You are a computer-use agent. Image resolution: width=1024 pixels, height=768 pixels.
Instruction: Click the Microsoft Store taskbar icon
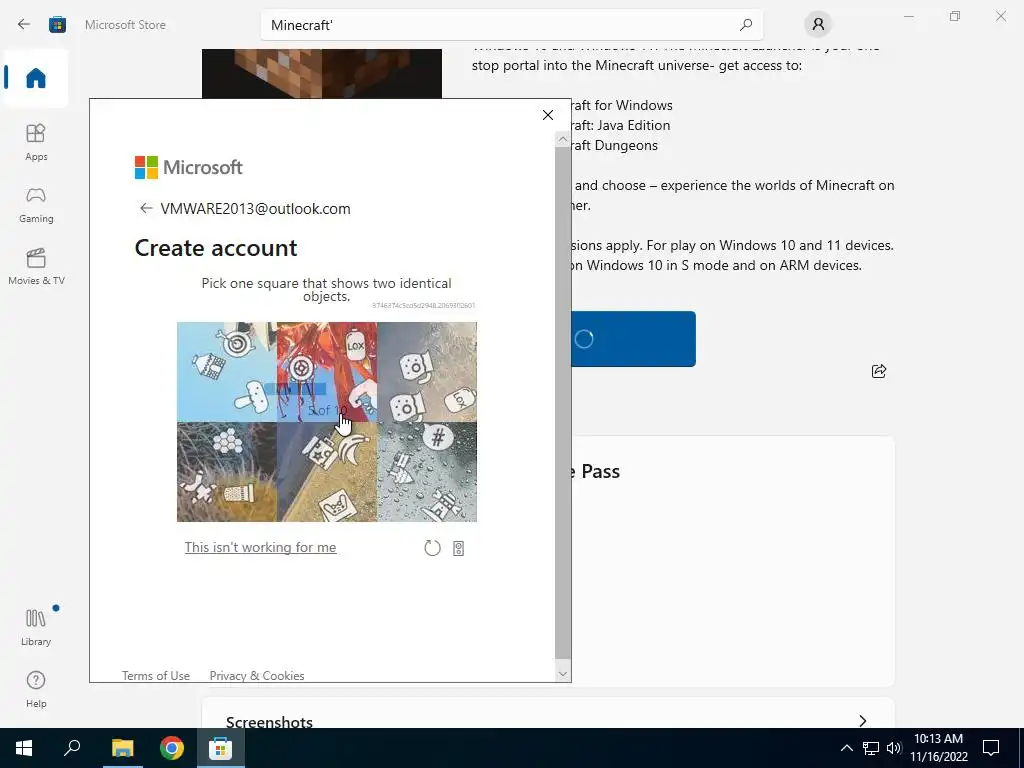[x=221, y=748]
